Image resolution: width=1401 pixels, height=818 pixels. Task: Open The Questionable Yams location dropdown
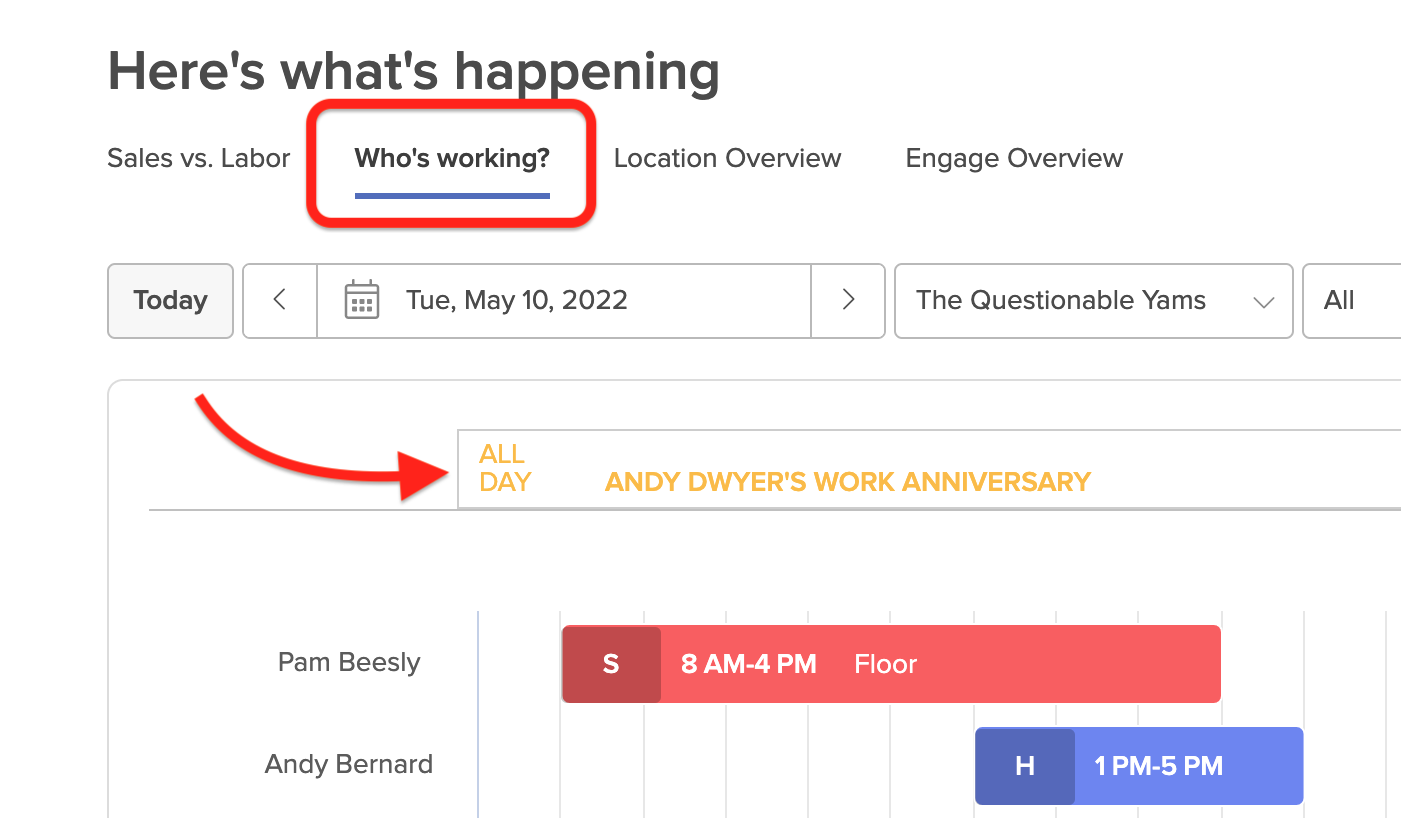tap(1093, 301)
